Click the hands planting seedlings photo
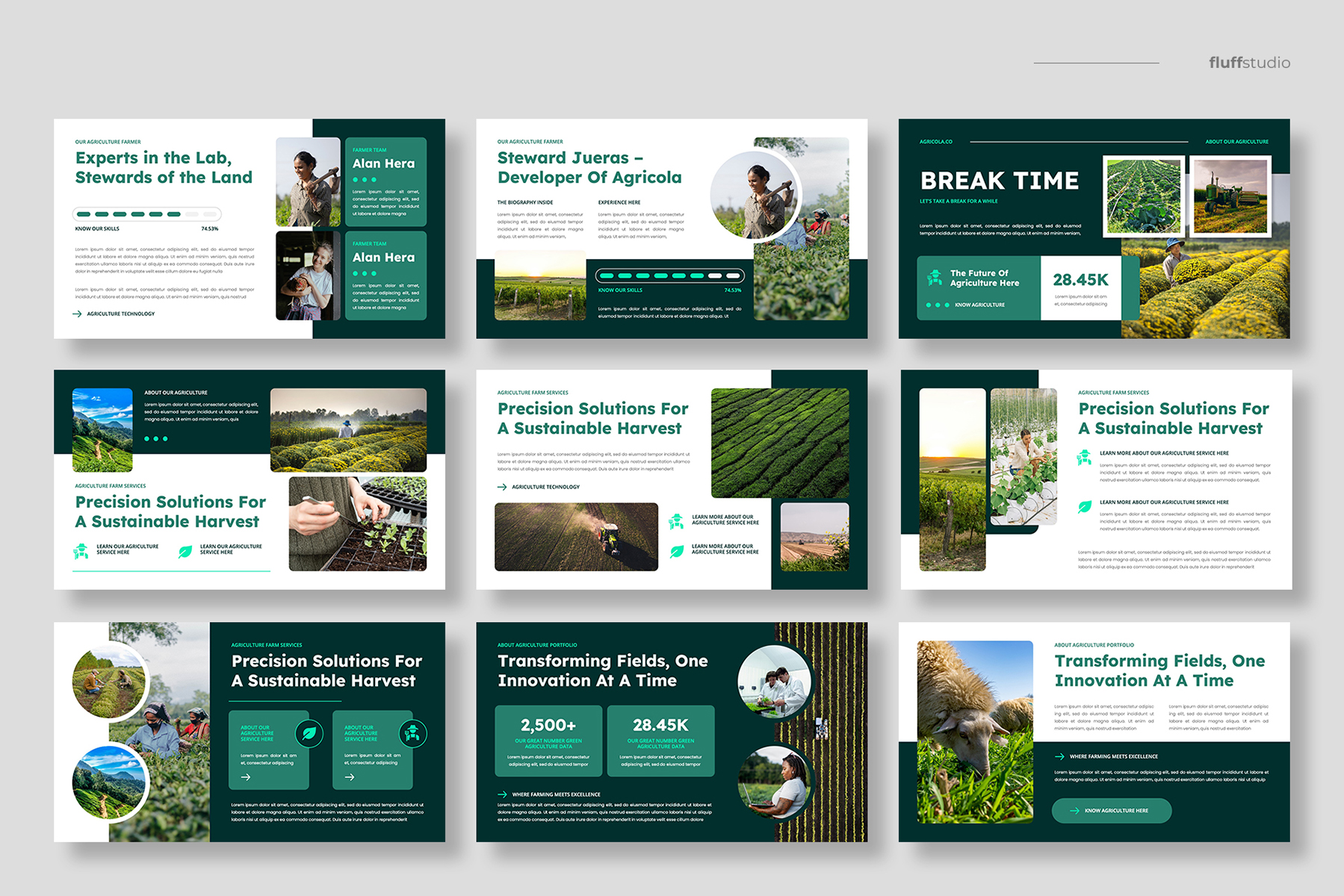The height and width of the screenshot is (896, 1344). pos(357,524)
